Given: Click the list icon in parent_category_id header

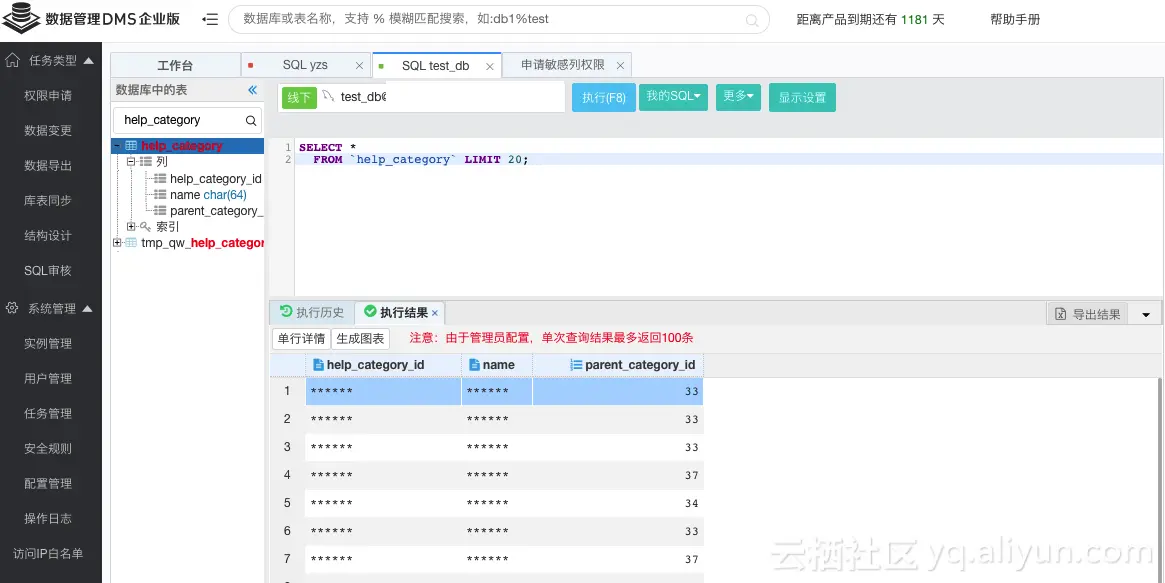Looking at the screenshot, I should [x=576, y=365].
